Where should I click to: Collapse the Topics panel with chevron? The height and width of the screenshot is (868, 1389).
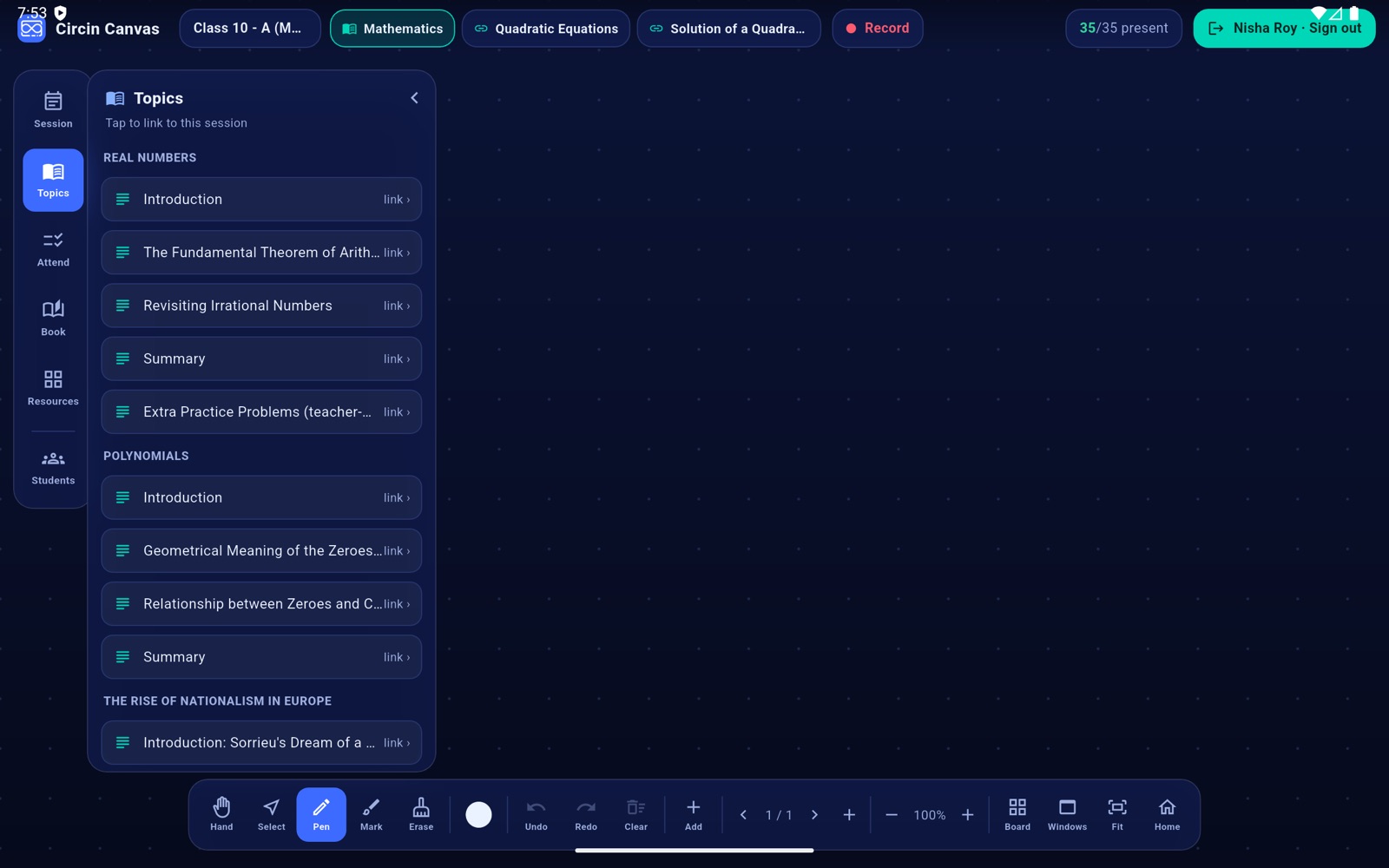tap(414, 98)
